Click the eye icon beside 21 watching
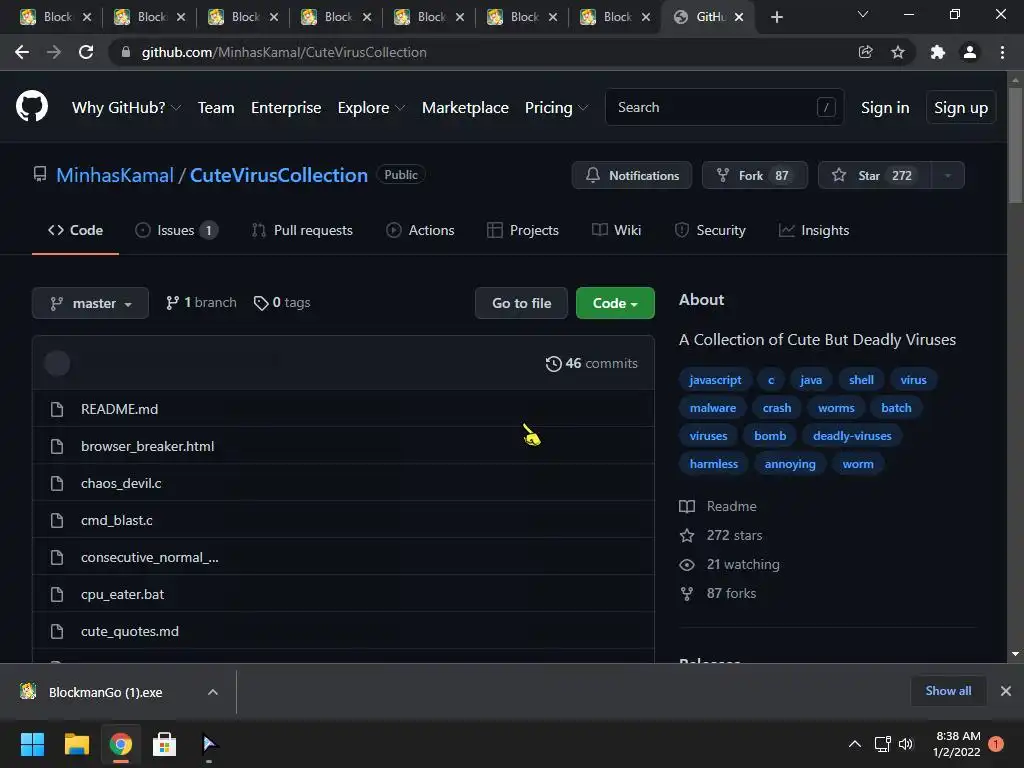 pyautogui.click(x=686, y=565)
